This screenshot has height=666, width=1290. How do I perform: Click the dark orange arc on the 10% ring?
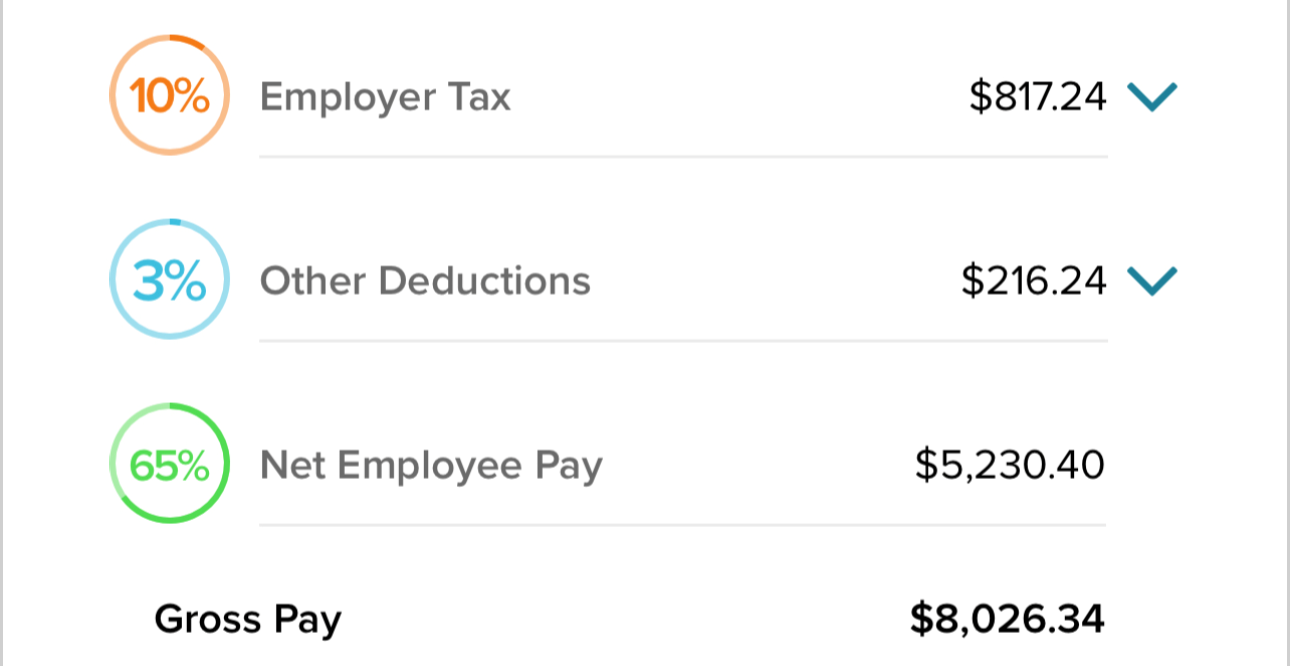tap(188, 40)
